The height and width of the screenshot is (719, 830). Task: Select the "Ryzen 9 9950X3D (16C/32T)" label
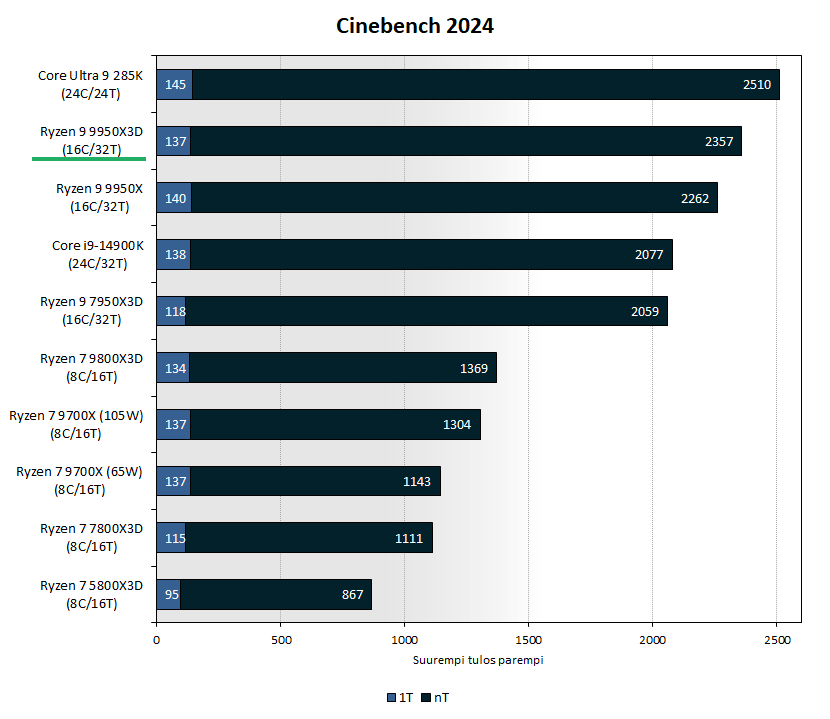92,141
